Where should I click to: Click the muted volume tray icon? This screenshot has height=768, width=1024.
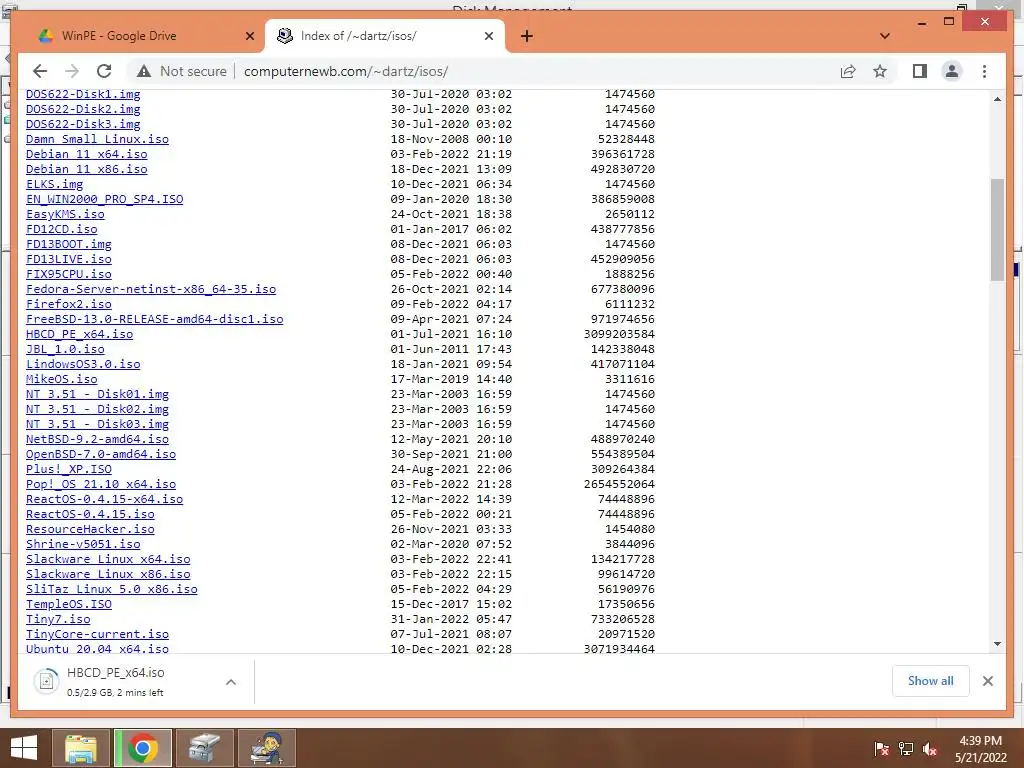coord(930,749)
